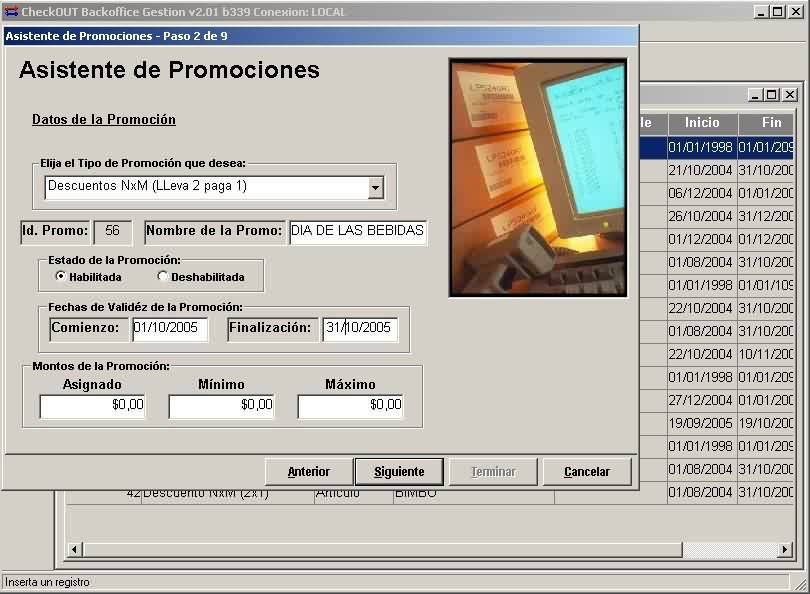Screen dimensions: 810x594
Task: Select the Deshabilitada radio button
Action: tap(162, 276)
